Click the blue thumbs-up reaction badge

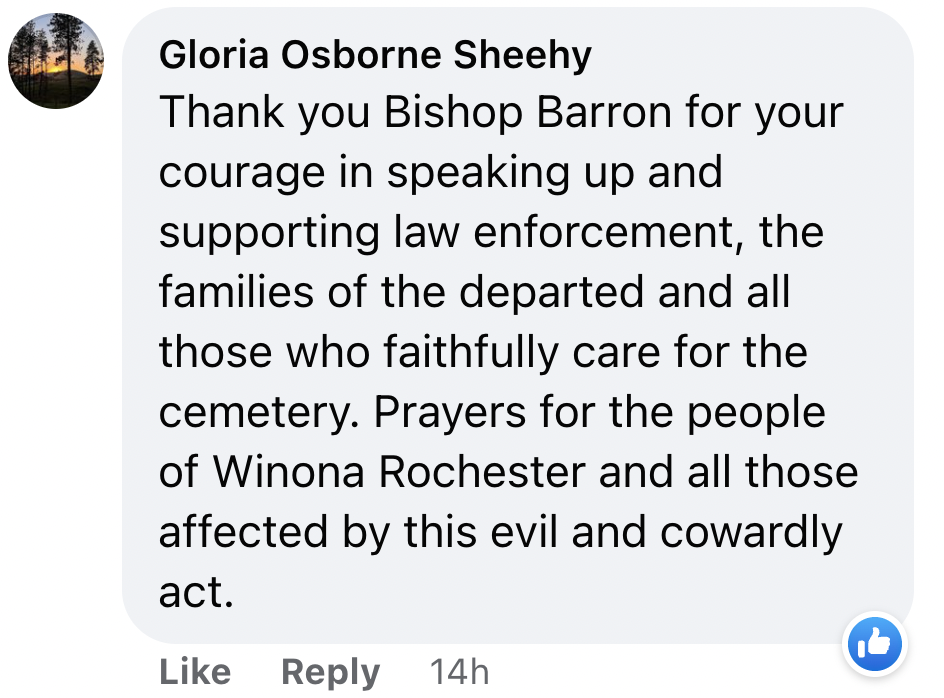pos(874,643)
